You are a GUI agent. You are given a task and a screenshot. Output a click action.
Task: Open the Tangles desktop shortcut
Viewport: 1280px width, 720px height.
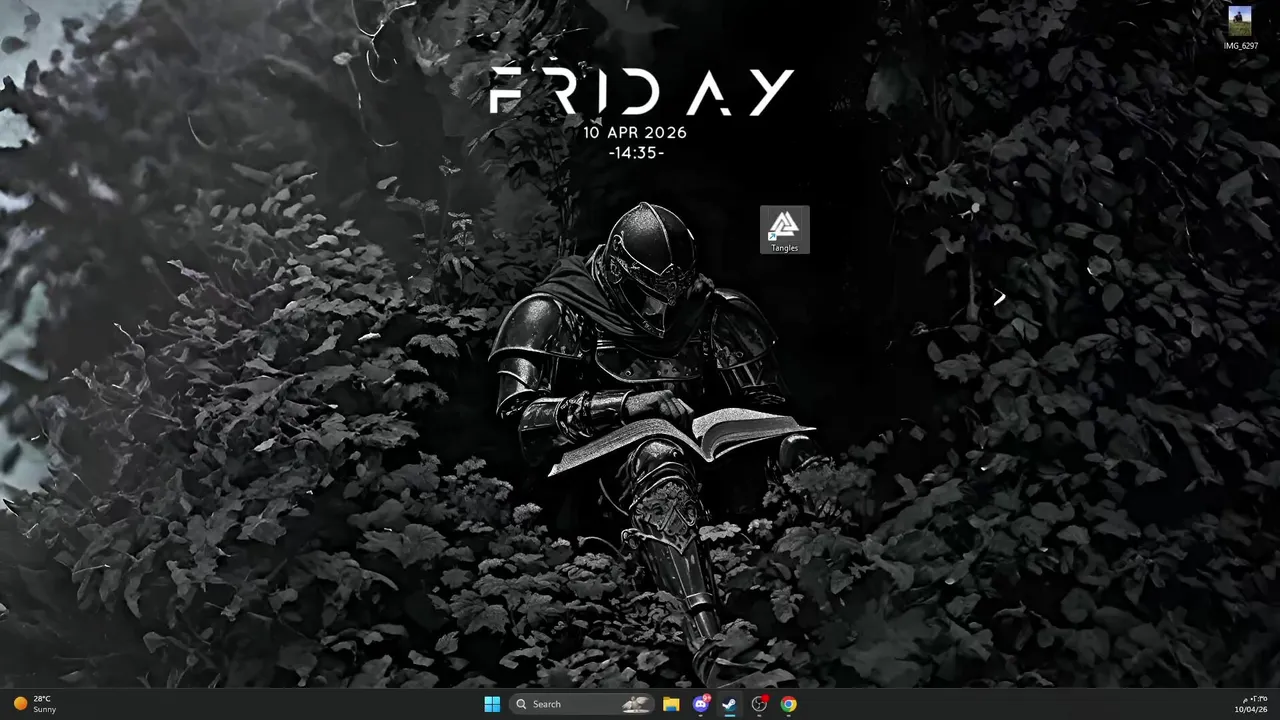(x=784, y=230)
